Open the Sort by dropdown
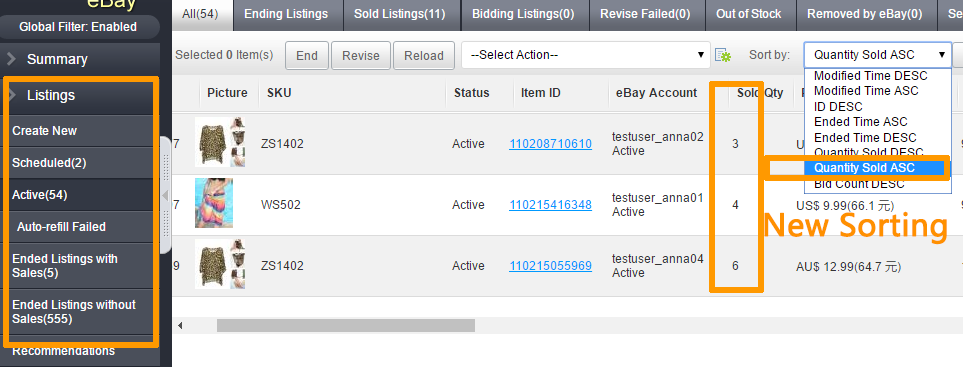963x367 pixels. point(877,55)
